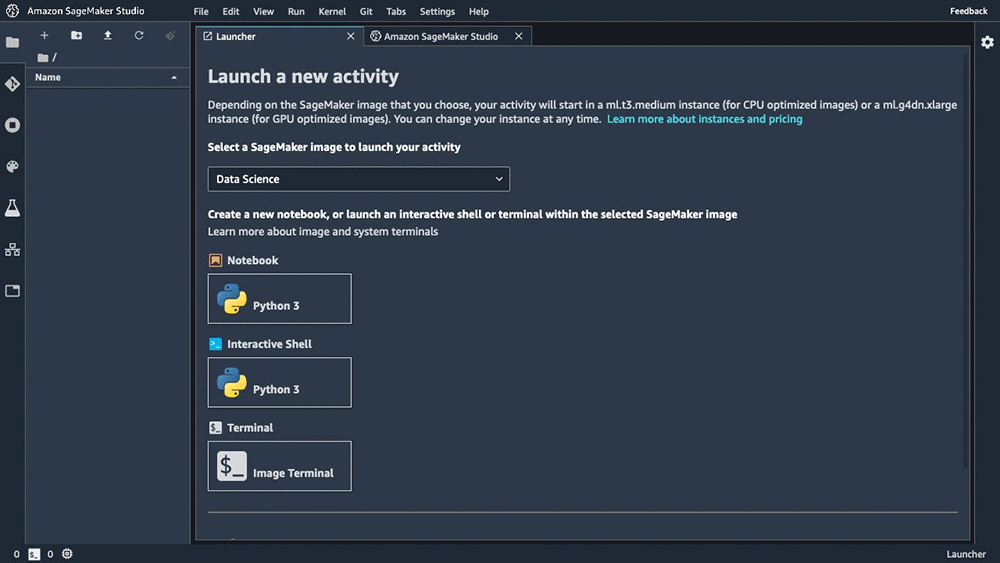This screenshot has height=563, width=1000.
Task: Open the Git sidebar panel icon
Action: [12, 84]
